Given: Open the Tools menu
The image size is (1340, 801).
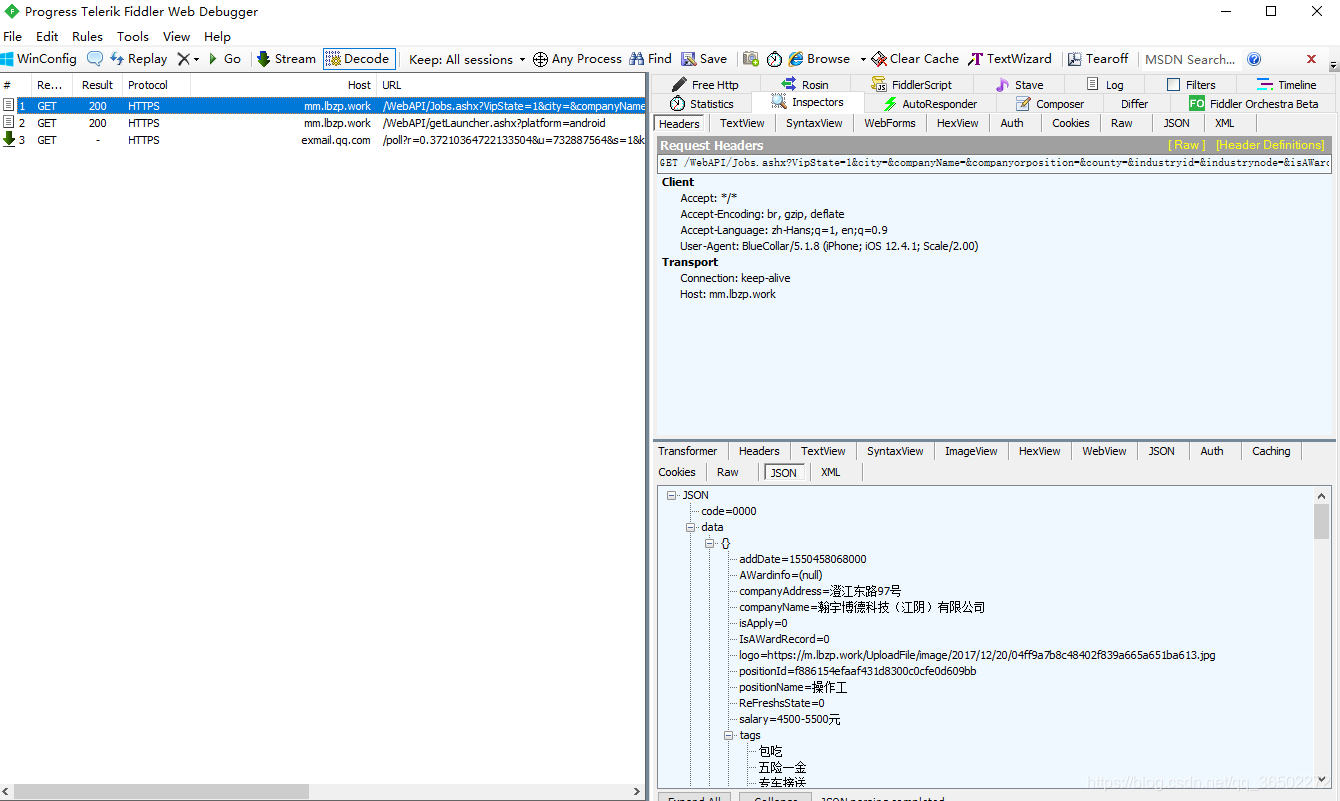Looking at the screenshot, I should [133, 36].
